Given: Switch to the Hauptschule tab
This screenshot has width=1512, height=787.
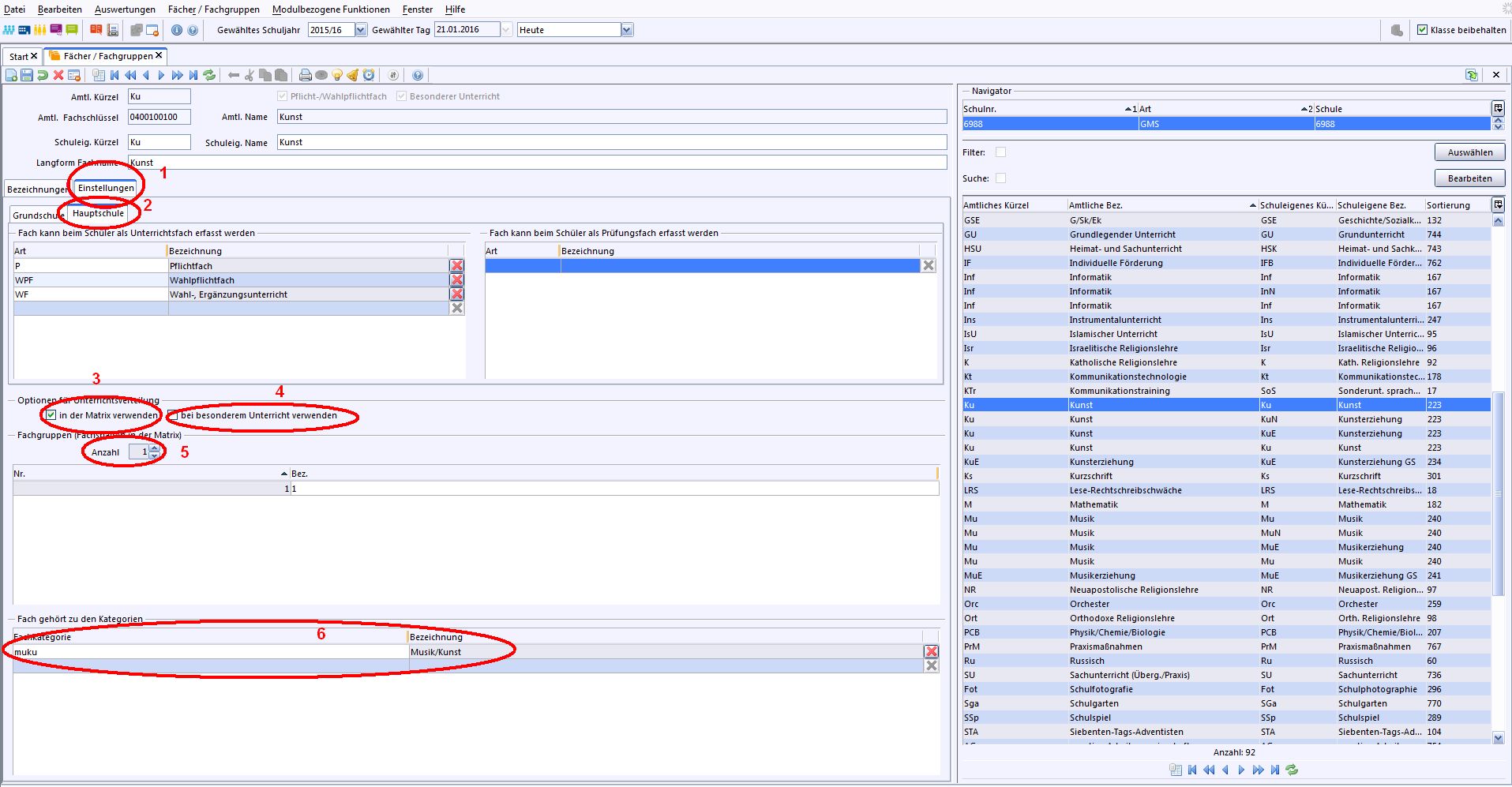Looking at the screenshot, I should [98, 213].
